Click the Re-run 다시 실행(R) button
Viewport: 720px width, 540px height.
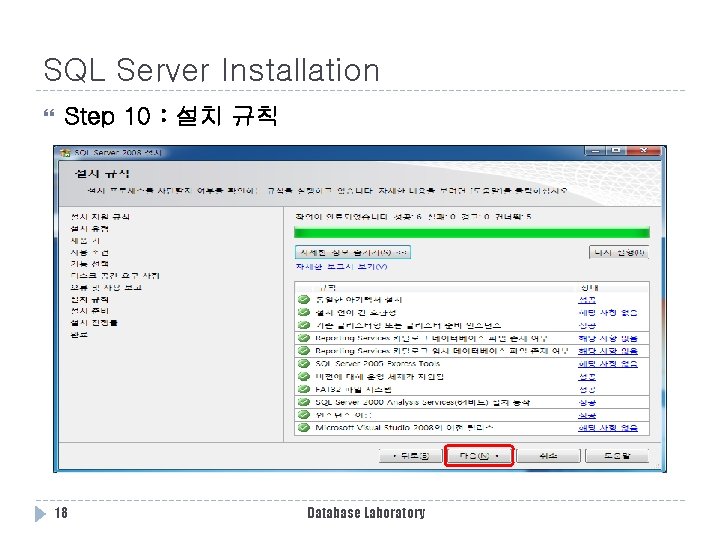pos(619,252)
